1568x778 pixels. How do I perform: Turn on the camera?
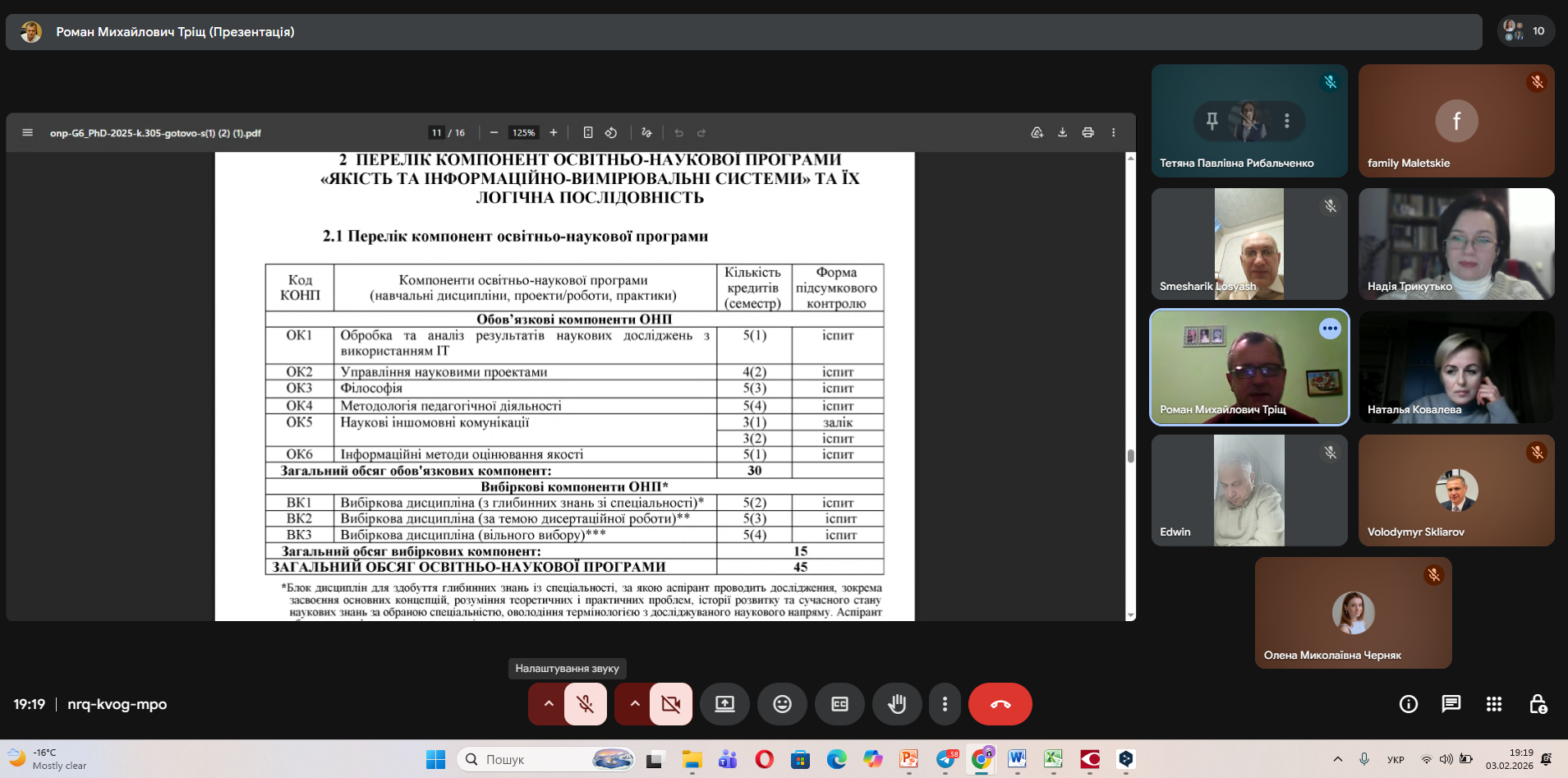[x=671, y=704]
